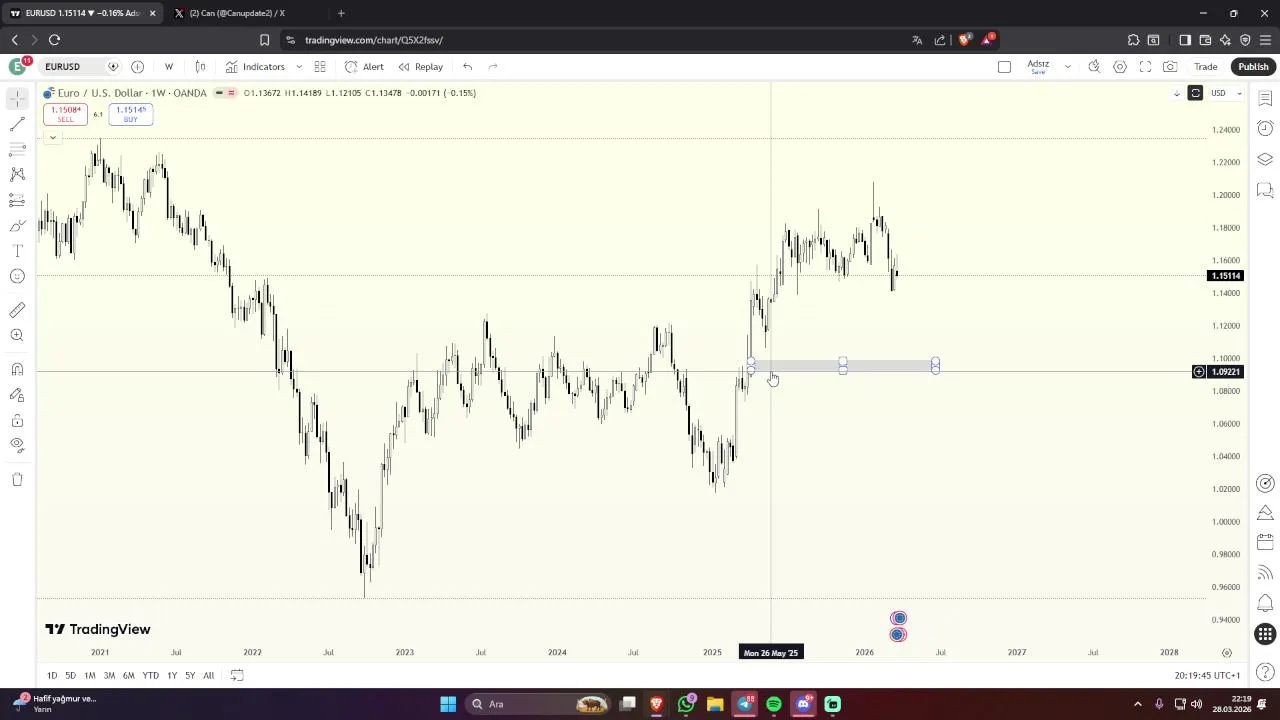This screenshot has width=1280, height=720.
Task: Select the 6M time range
Action: coord(128,675)
